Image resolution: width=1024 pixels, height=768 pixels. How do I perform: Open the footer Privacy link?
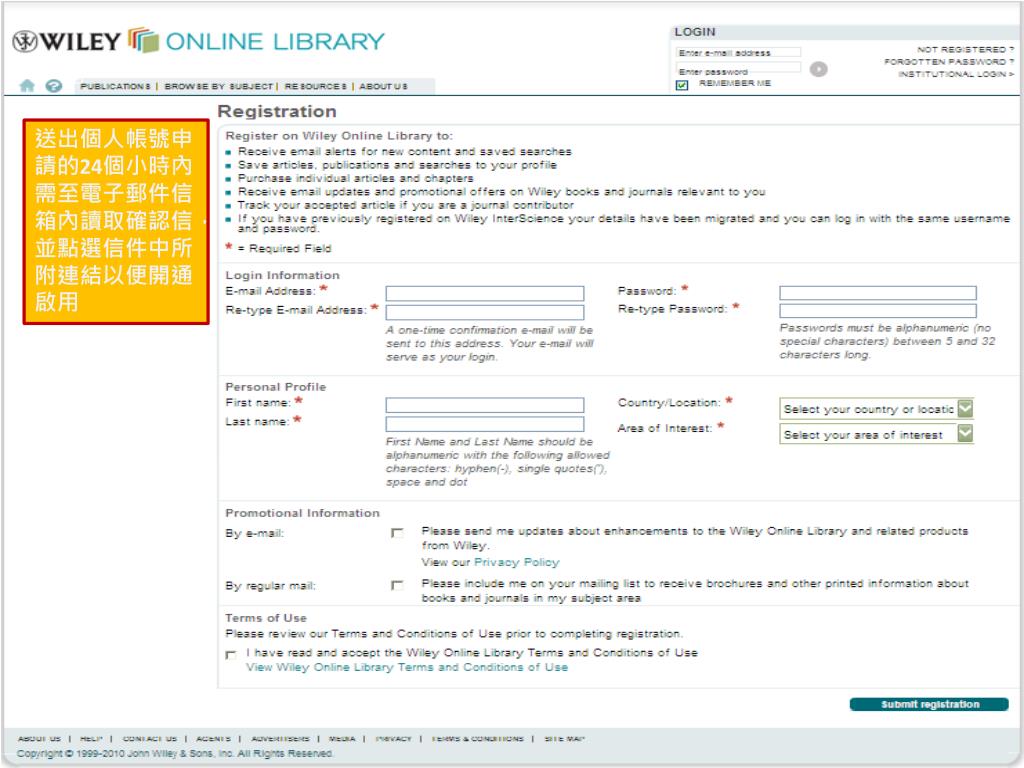point(393,739)
